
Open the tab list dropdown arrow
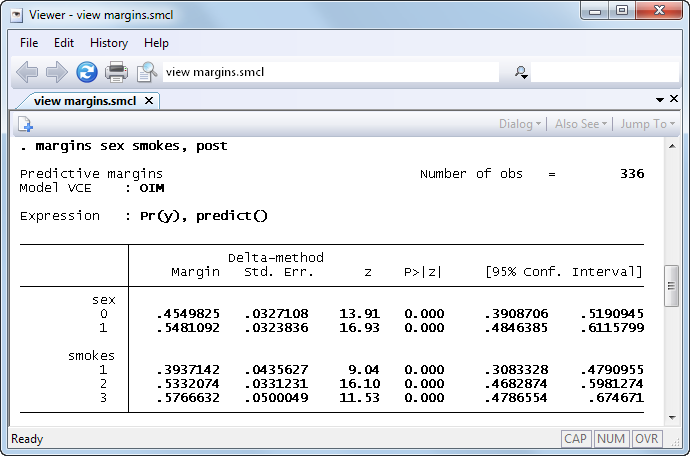click(660, 100)
